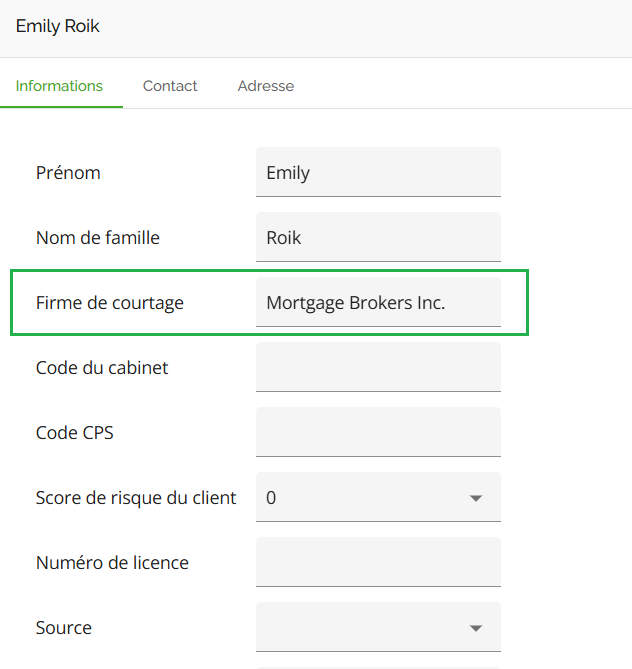
Task: Click the Numéro de licence label
Action: click(112, 563)
